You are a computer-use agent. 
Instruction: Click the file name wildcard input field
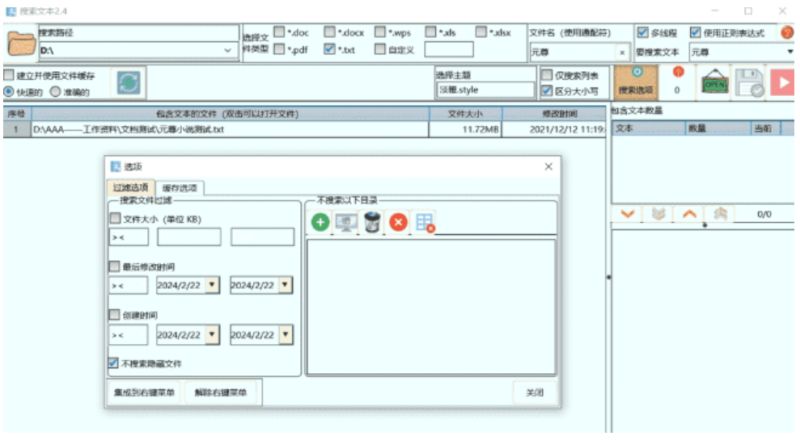point(573,52)
